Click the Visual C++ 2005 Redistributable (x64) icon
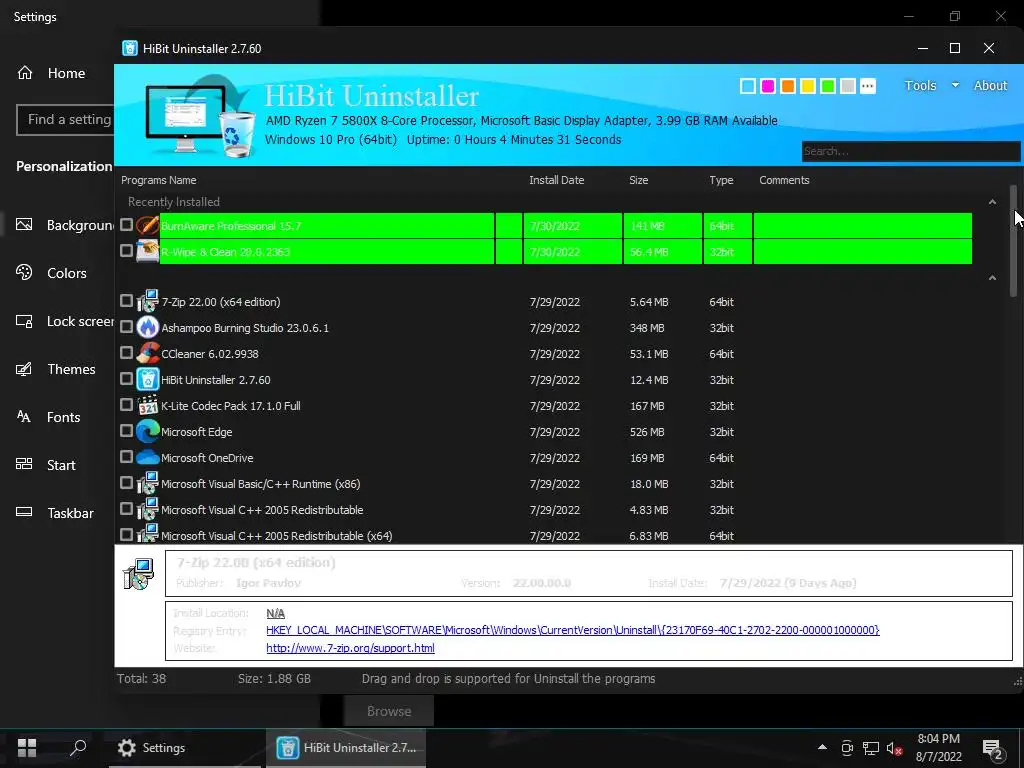The width and height of the screenshot is (1024, 768). [x=148, y=534]
